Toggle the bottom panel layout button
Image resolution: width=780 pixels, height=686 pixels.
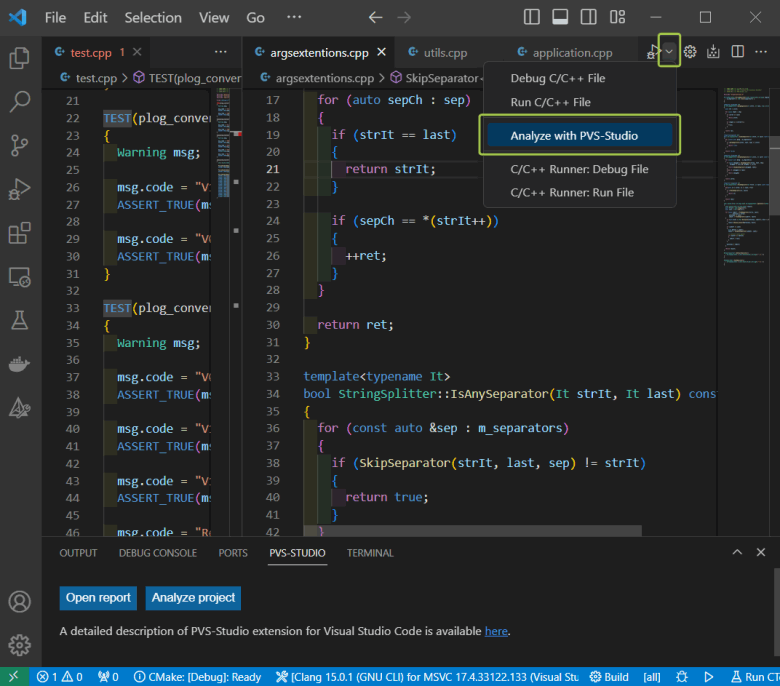click(561, 17)
